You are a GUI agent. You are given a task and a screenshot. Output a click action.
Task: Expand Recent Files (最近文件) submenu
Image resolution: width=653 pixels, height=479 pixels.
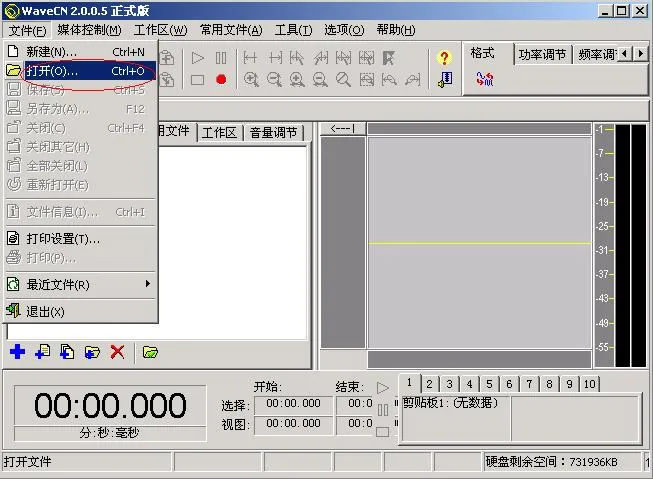[81, 285]
